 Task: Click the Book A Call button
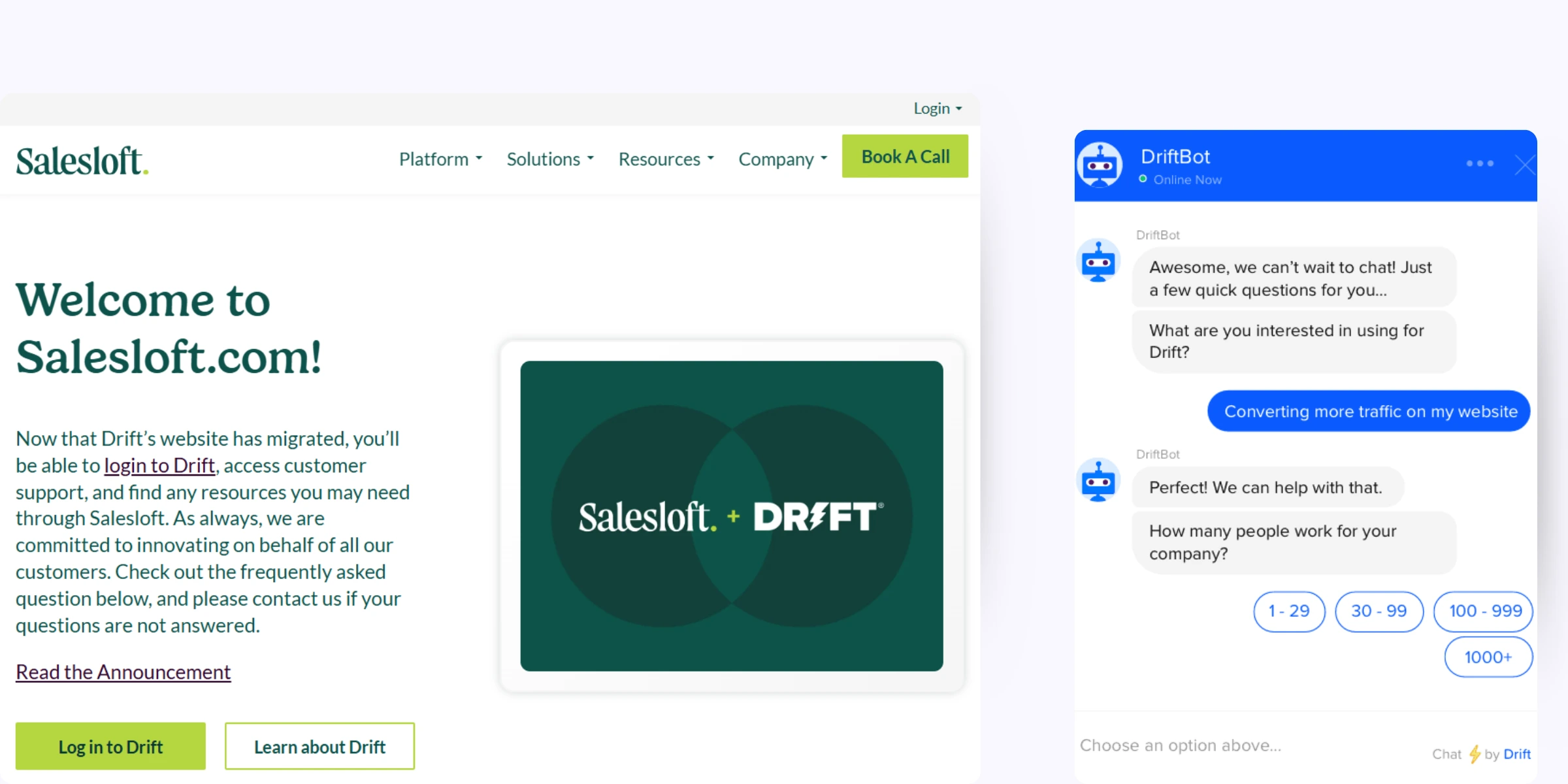(905, 156)
